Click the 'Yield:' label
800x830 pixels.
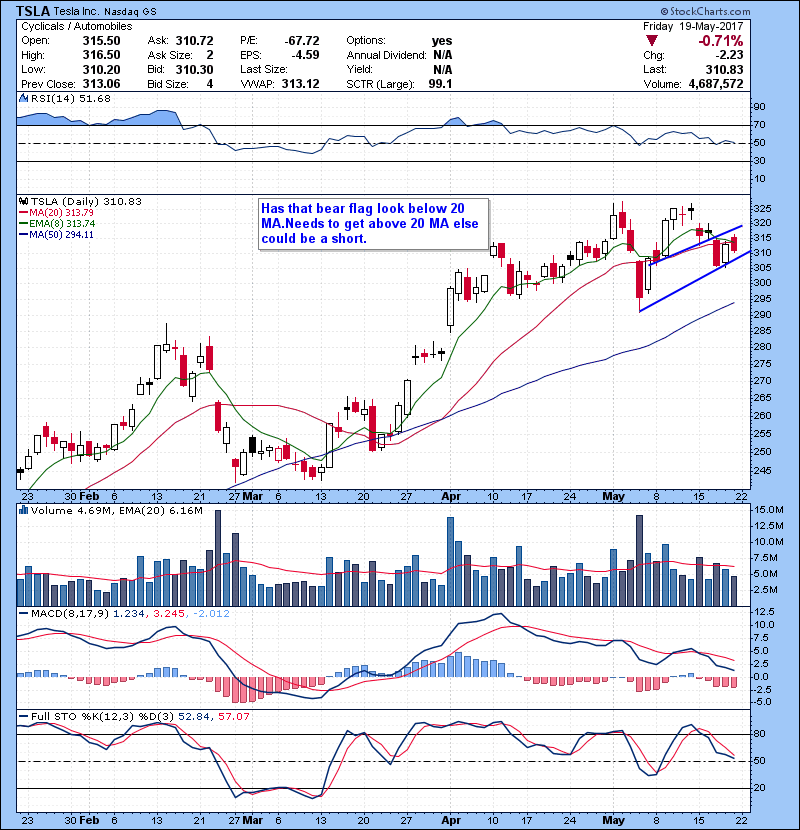[359, 69]
